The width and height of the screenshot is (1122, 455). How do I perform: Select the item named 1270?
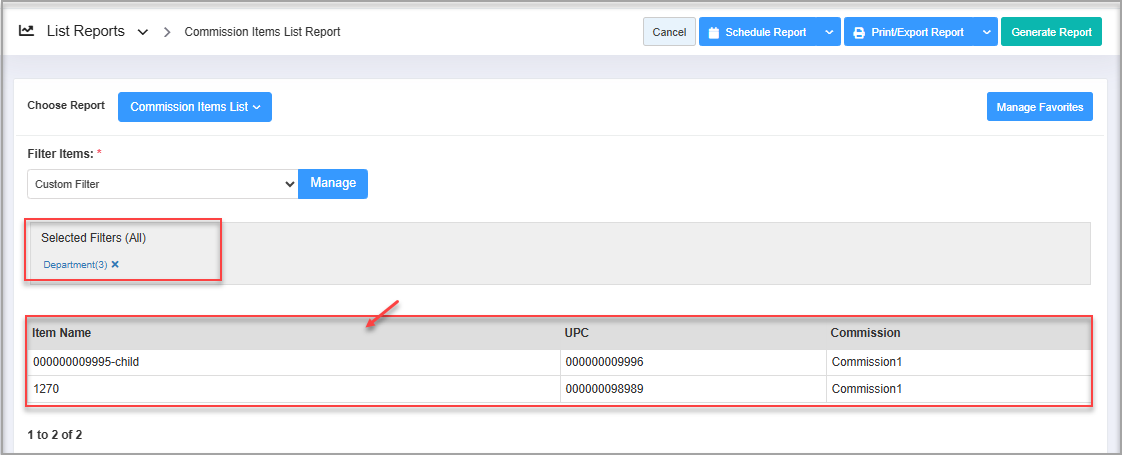(x=47, y=389)
